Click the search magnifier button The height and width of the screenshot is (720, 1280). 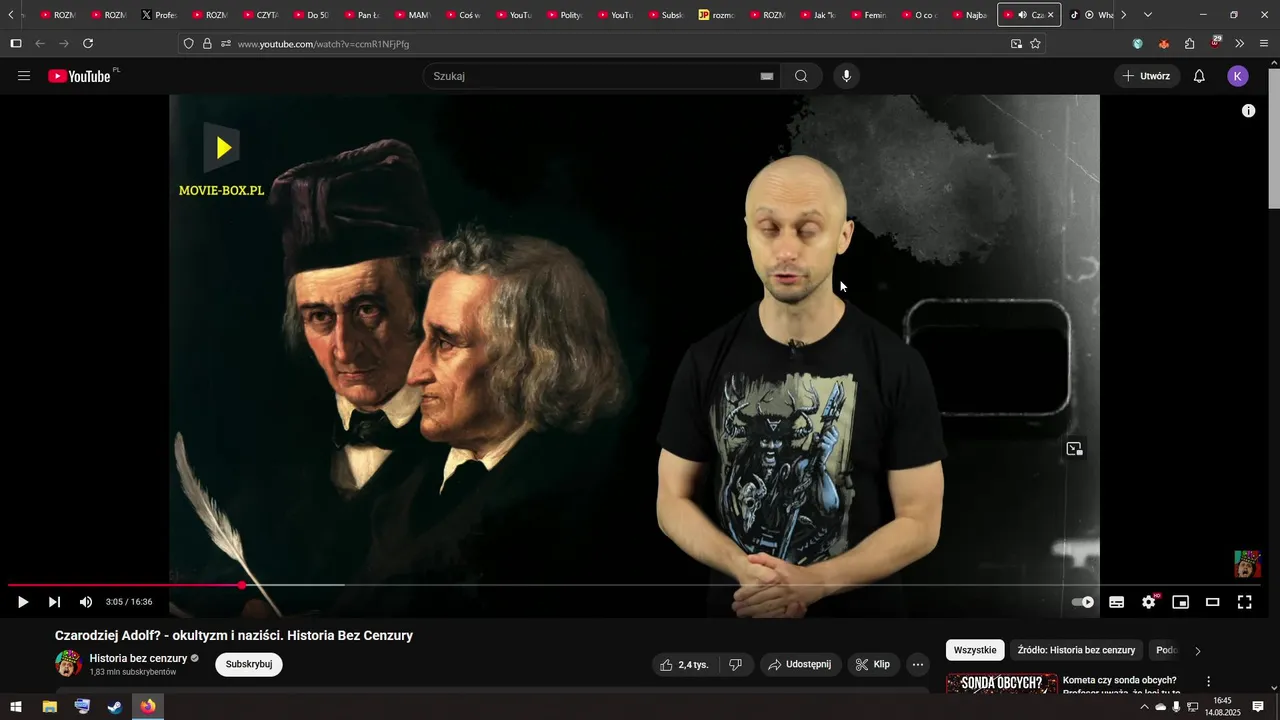(x=801, y=76)
